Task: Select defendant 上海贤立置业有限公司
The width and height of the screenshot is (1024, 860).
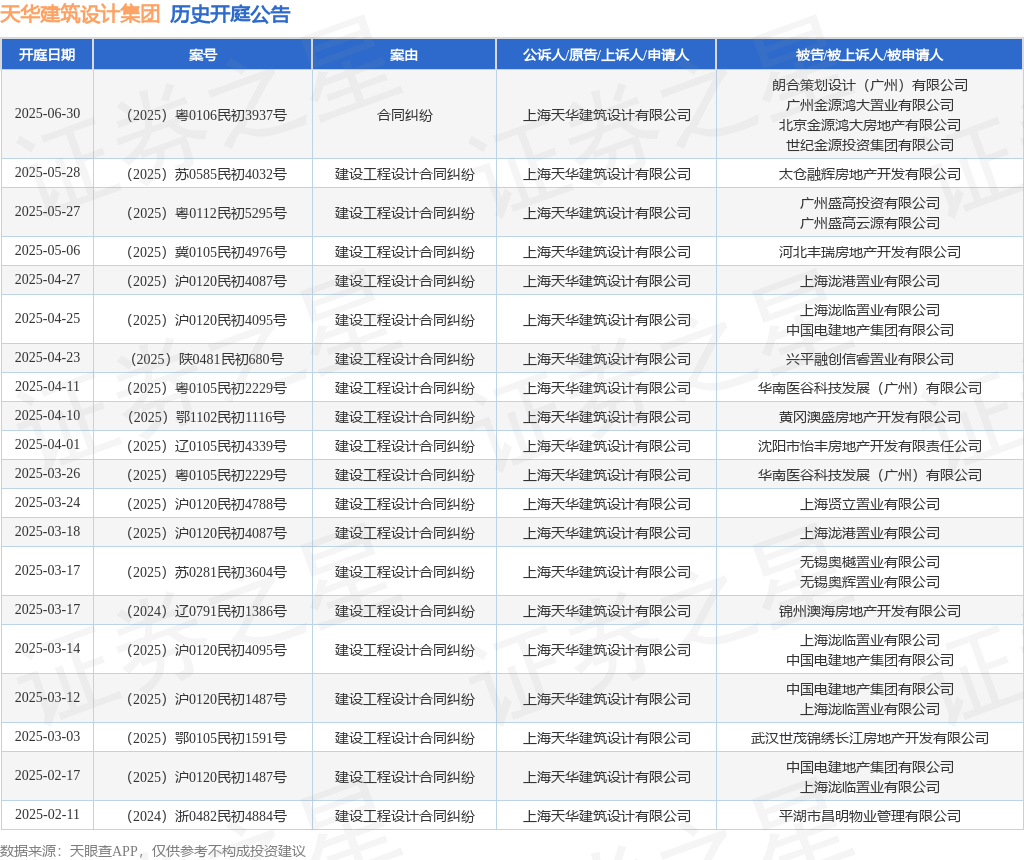Action: [869, 505]
